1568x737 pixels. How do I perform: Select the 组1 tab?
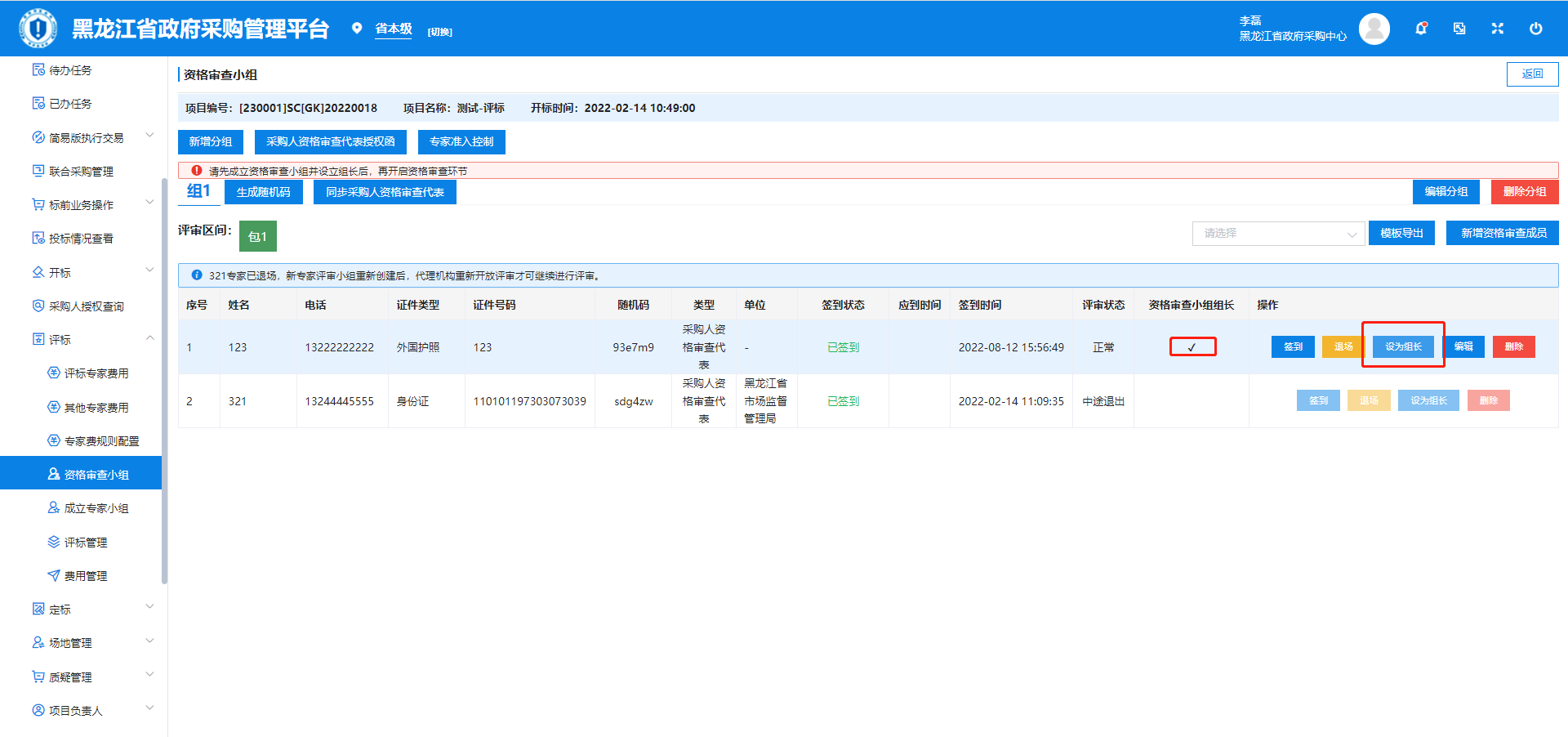coord(198,191)
